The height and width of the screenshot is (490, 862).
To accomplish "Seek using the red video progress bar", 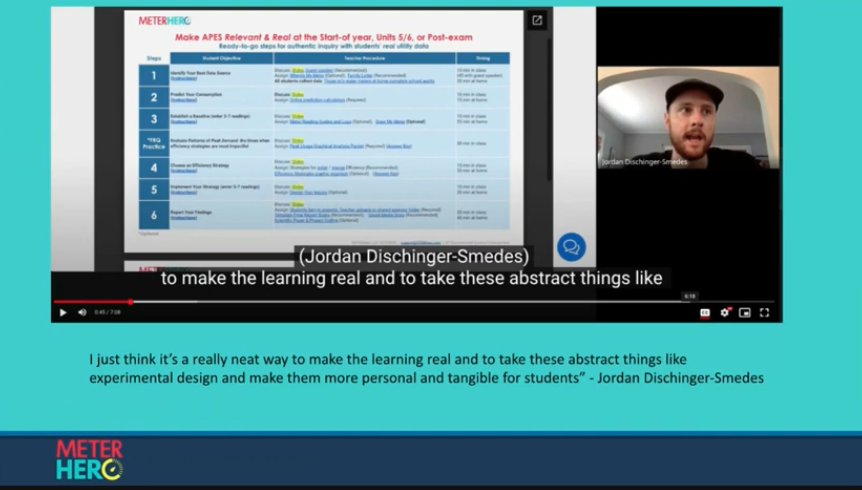I will pyautogui.click(x=92, y=301).
